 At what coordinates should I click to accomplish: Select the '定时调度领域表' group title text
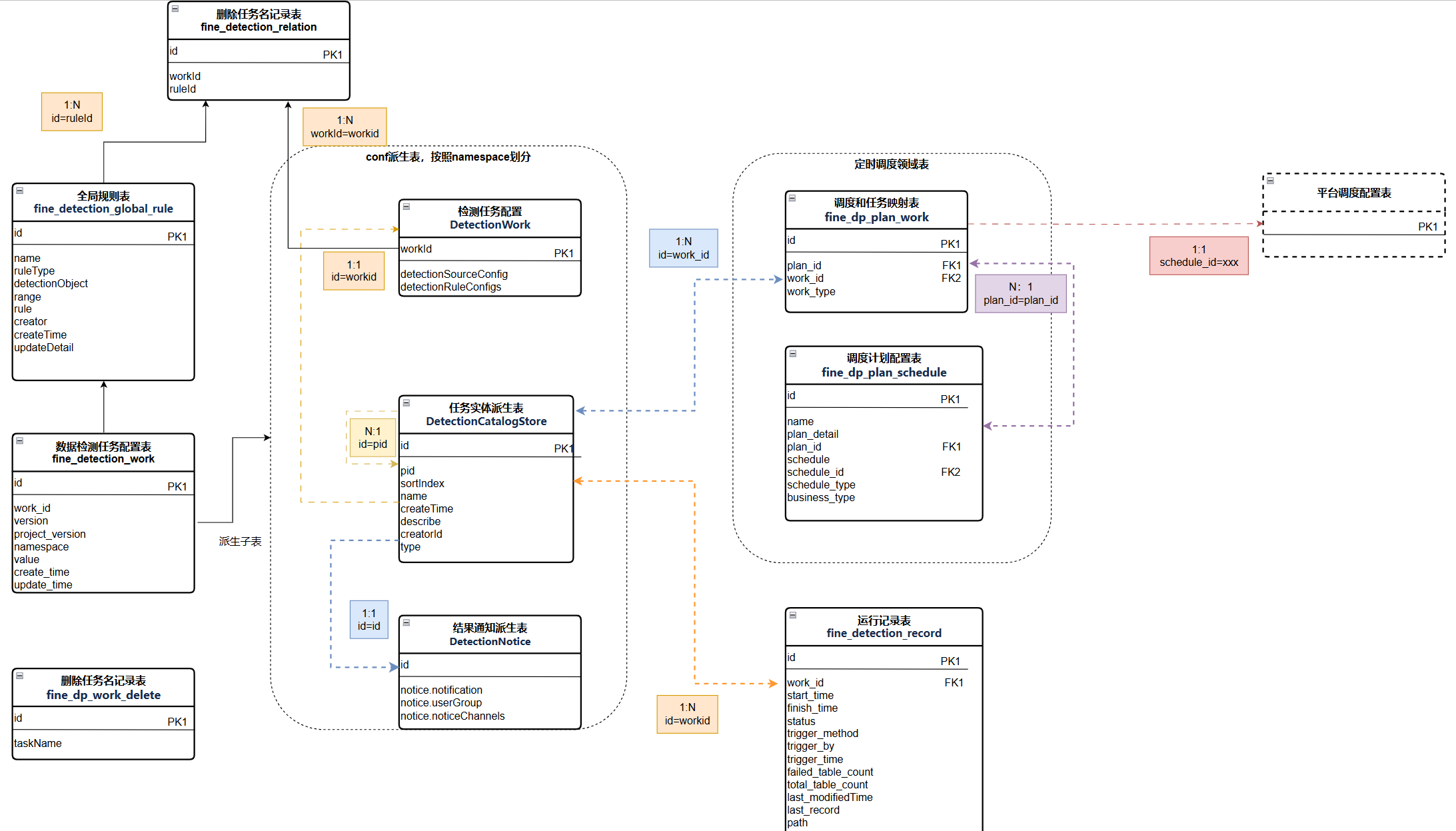[x=892, y=164]
